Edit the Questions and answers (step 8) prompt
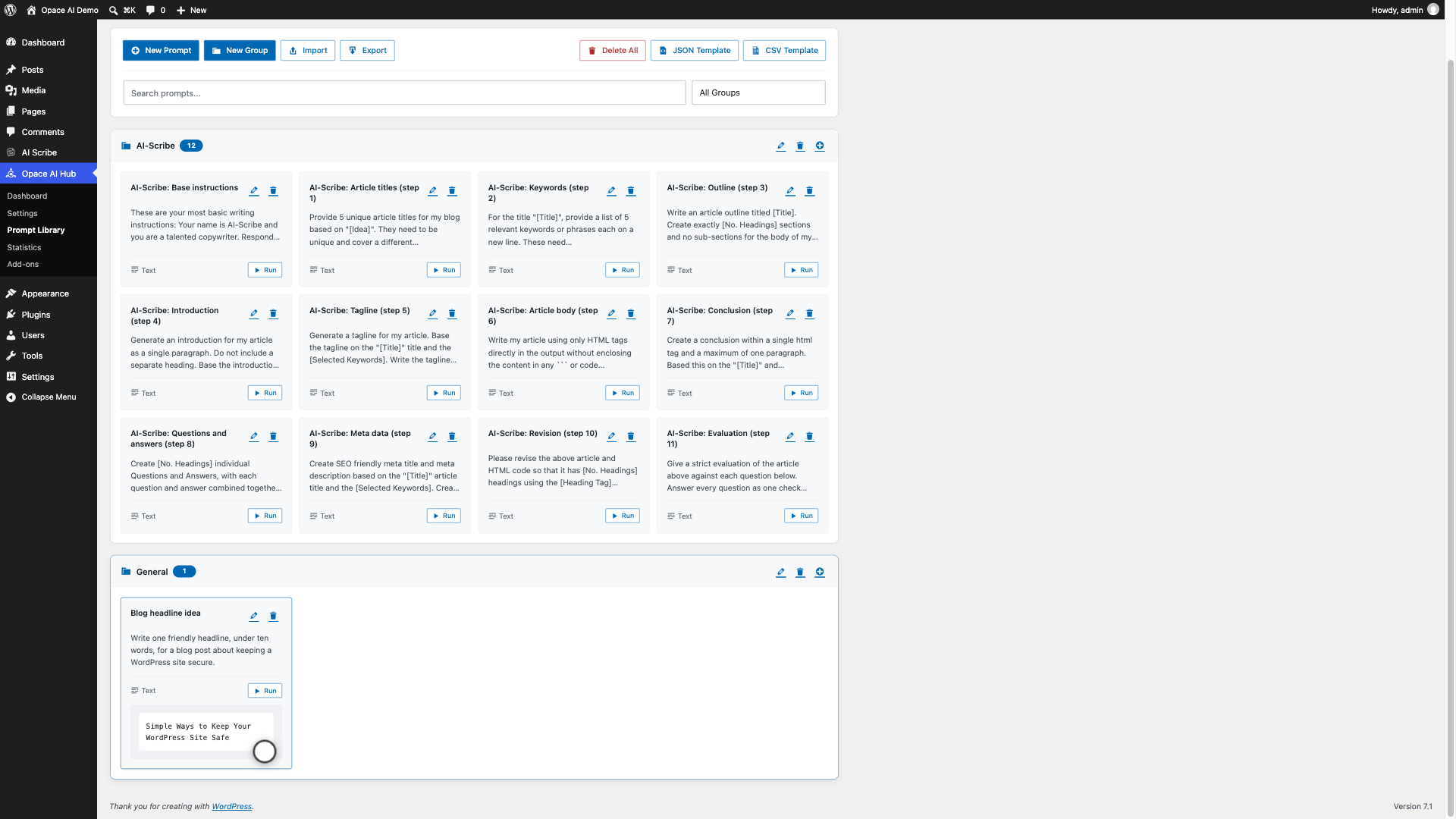Screen dimensions: 1456x819 pyautogui.click(x=254, y=437)
